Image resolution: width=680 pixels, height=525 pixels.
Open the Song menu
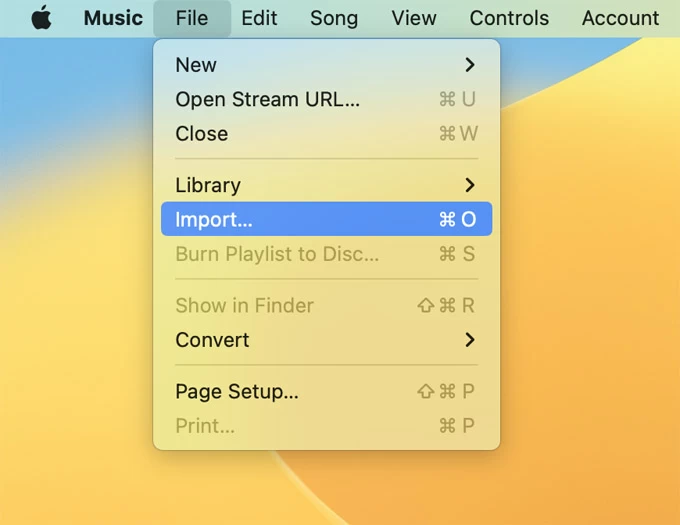[334, 18]
